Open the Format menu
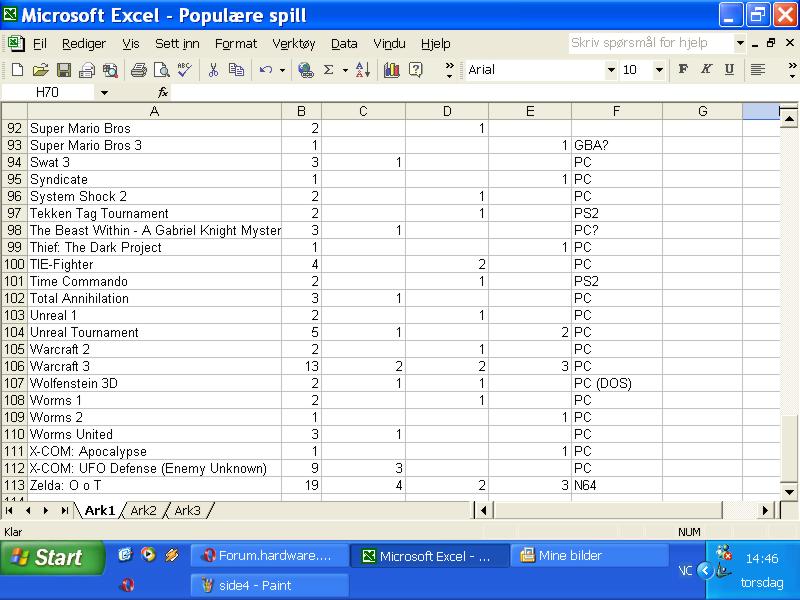This screenshot has height=600, width=800. pyautogui.click(x=236, y=44)
